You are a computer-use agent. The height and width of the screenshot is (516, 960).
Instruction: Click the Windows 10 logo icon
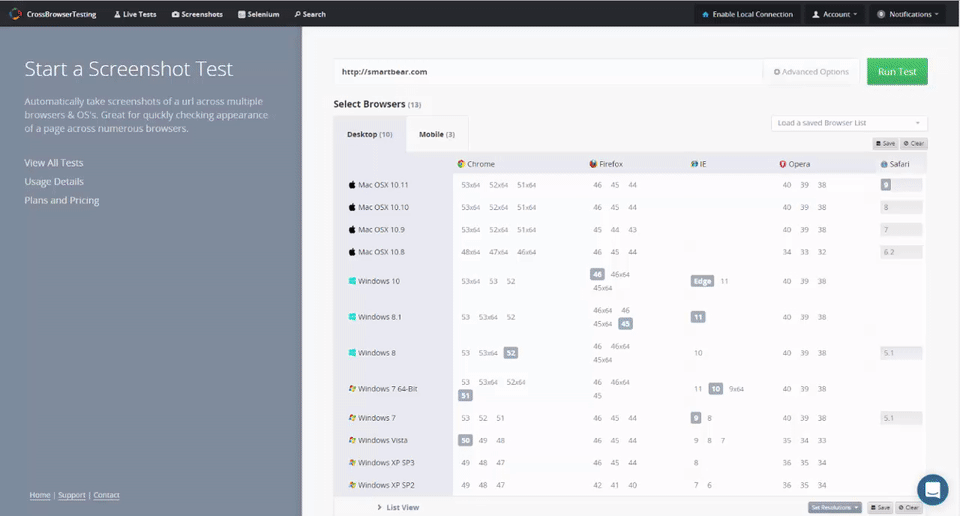(x=352, y=281)
